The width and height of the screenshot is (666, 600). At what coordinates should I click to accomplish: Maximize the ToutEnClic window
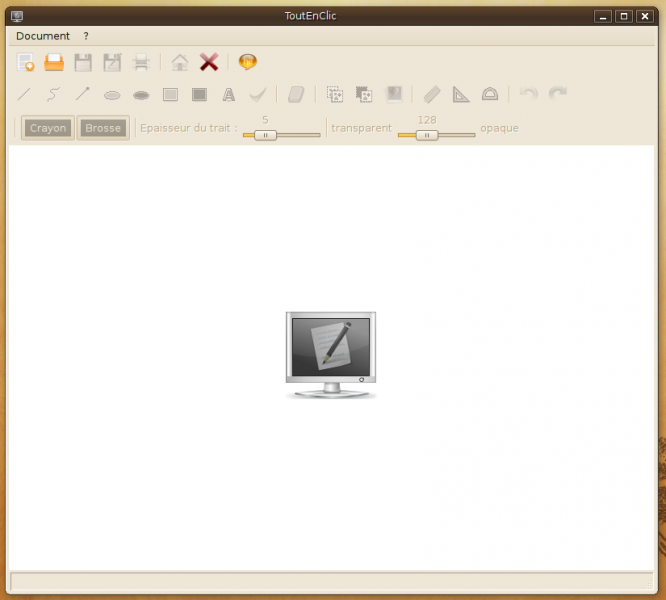tap(624, 16)
